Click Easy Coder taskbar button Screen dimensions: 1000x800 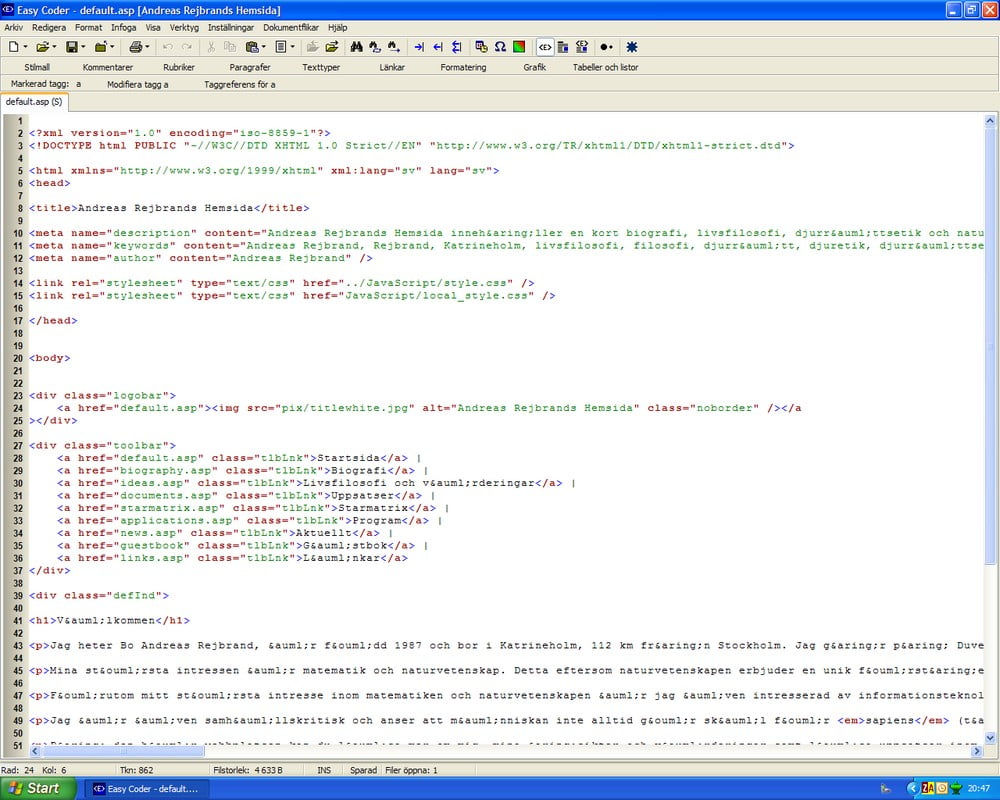click(146, 789)
